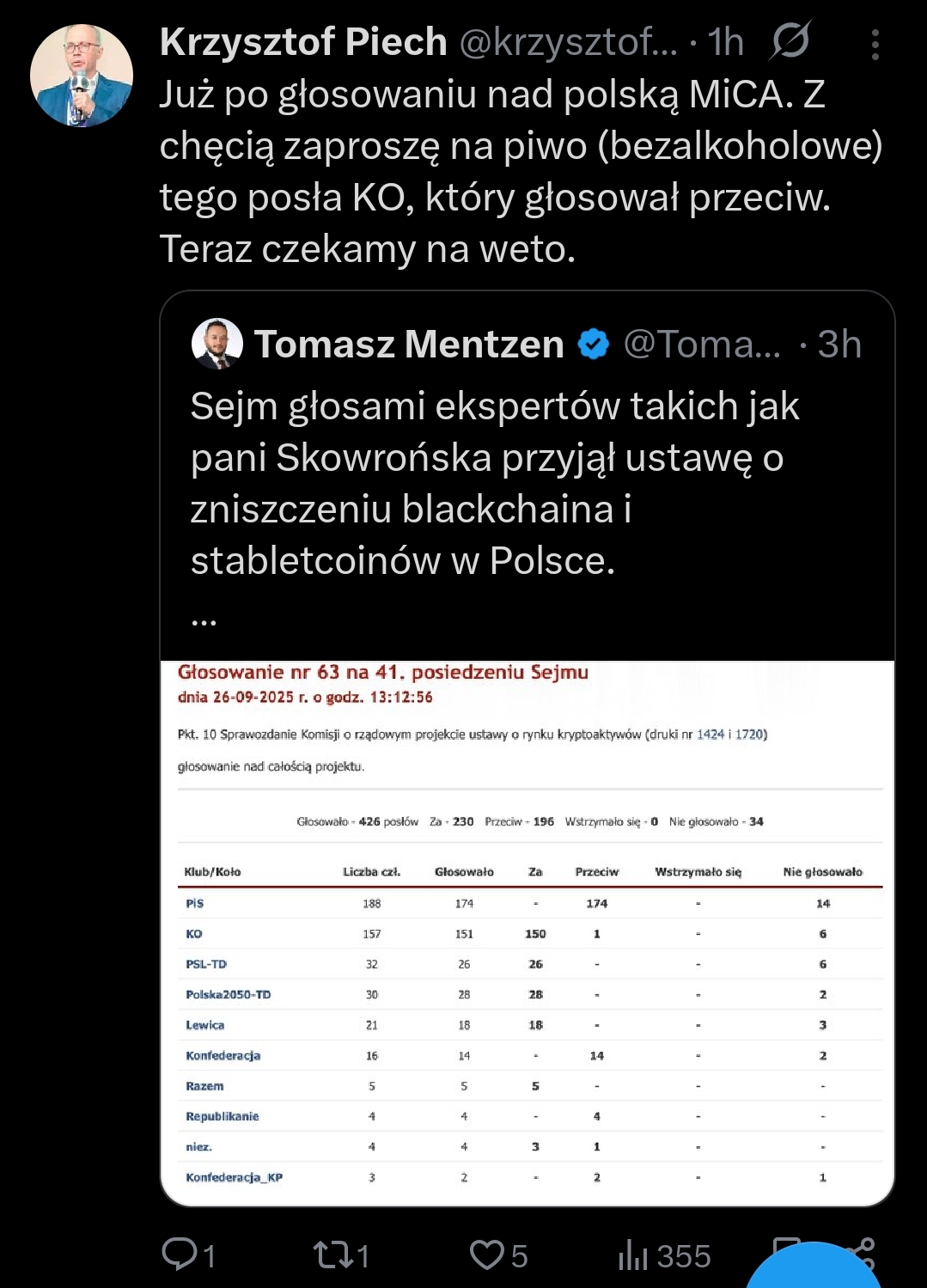This screenshot has width=927, height=1288.
Task: Open Krzysztof Piech's profile picture
Action: pos(82,76)
